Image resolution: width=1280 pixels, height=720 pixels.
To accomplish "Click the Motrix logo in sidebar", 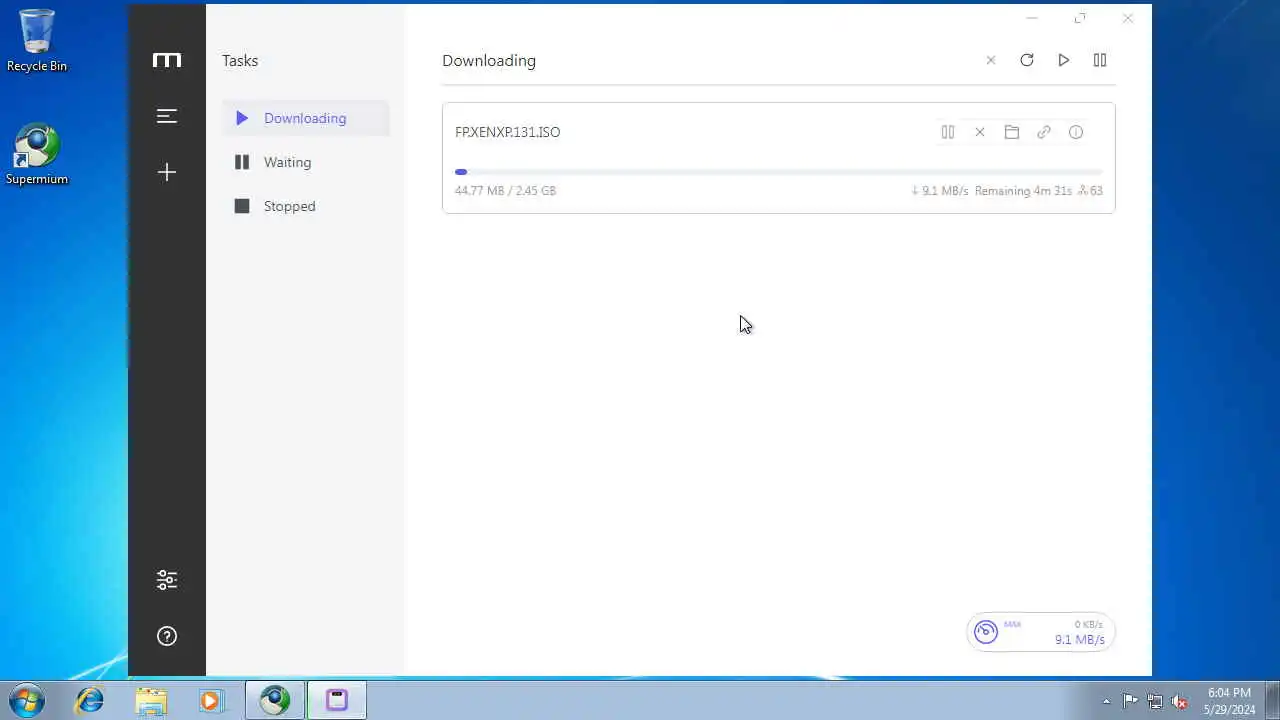I will click(x=167, y=60).
